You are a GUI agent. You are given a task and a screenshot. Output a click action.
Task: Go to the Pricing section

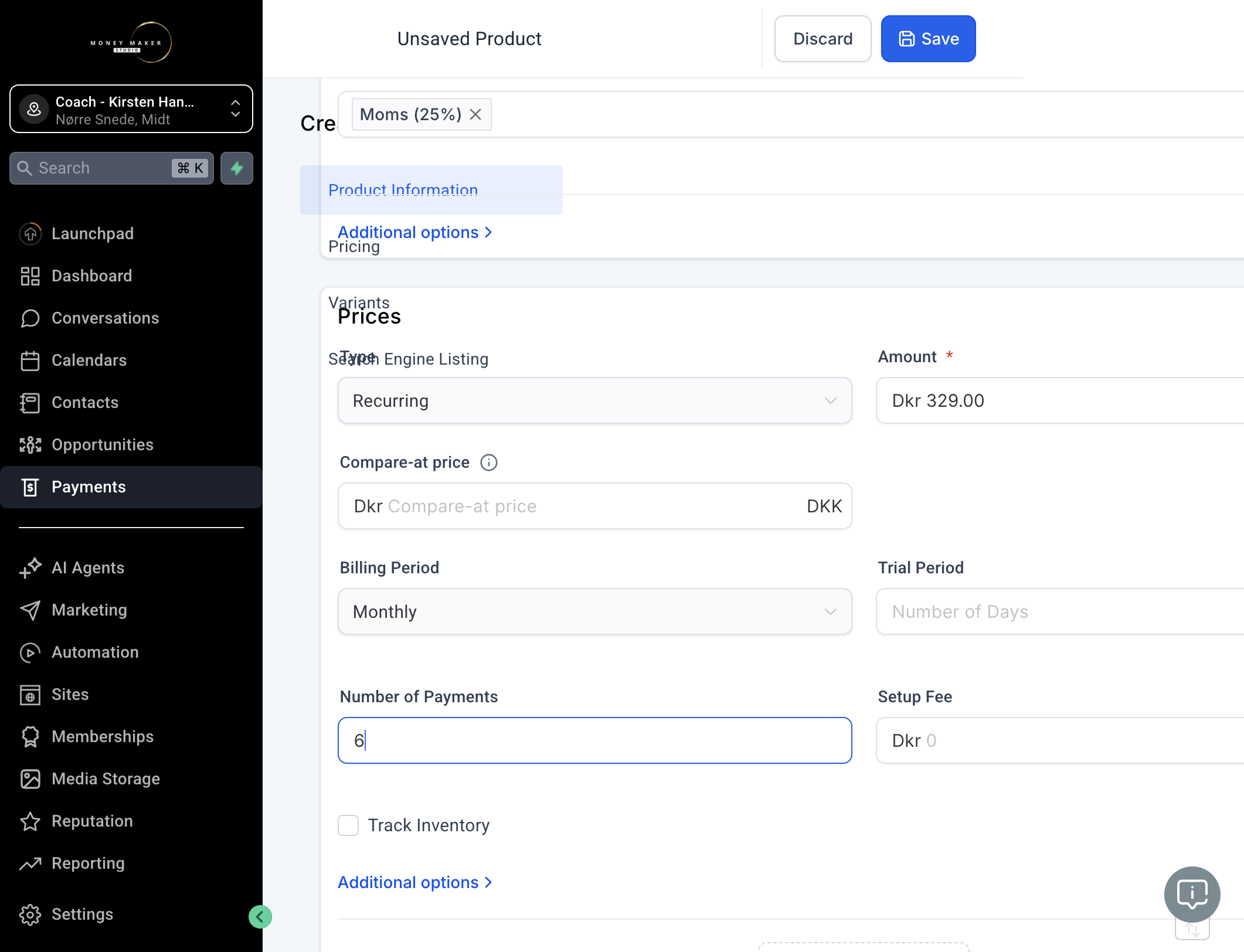(x=354, y=247)
